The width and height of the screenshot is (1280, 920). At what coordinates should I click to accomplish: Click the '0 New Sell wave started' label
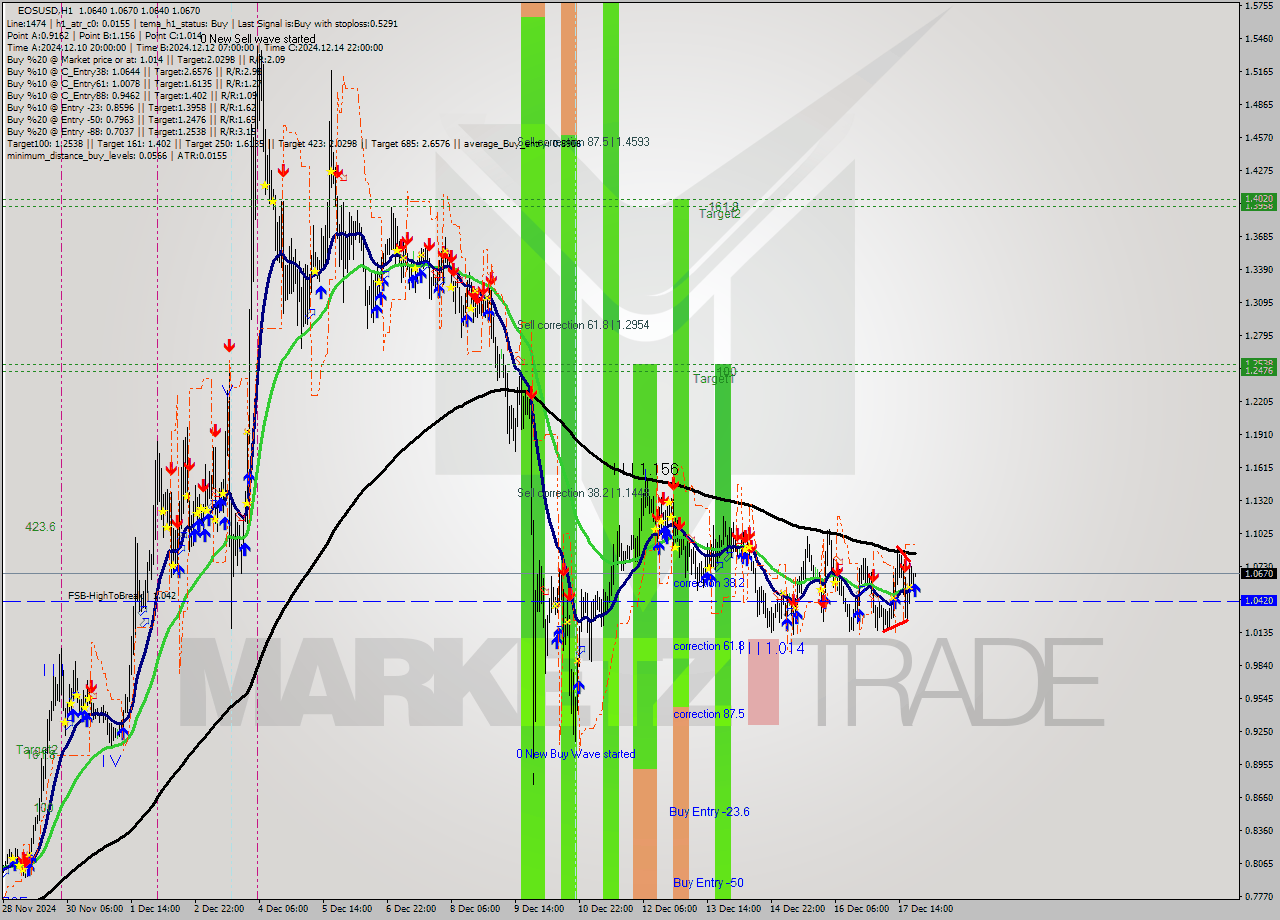[x=257, y=39]
